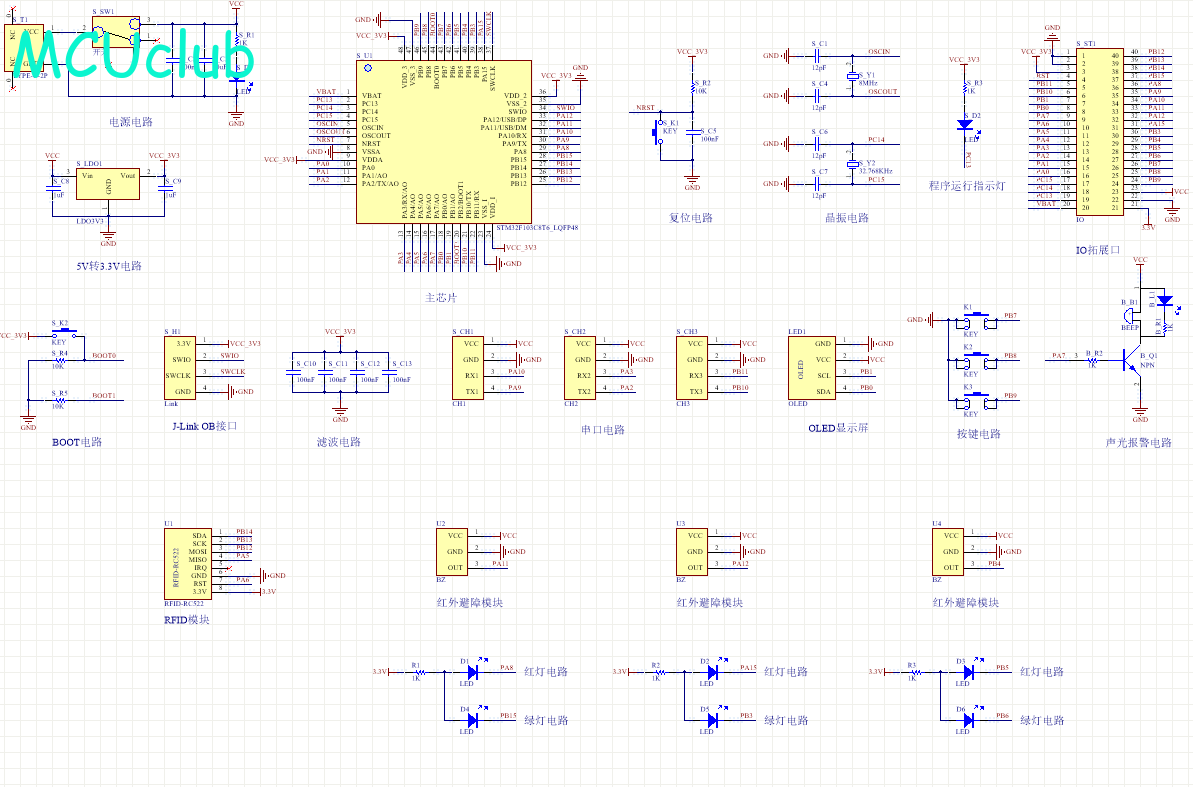The width and height of the screenshot is (1193, 787).
Task: Select the D1 LED diode on PA8
Action: [x=472, y=672]
